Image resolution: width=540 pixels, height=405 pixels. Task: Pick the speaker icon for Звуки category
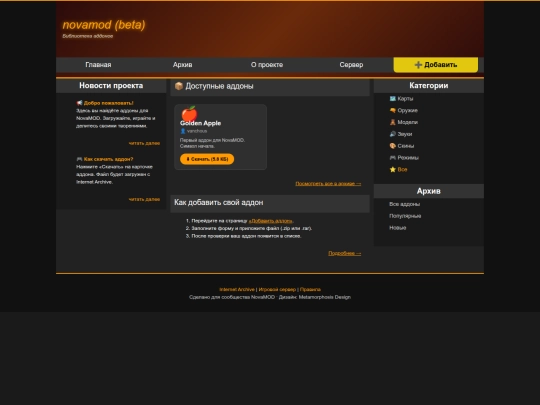tap(393, 134)
